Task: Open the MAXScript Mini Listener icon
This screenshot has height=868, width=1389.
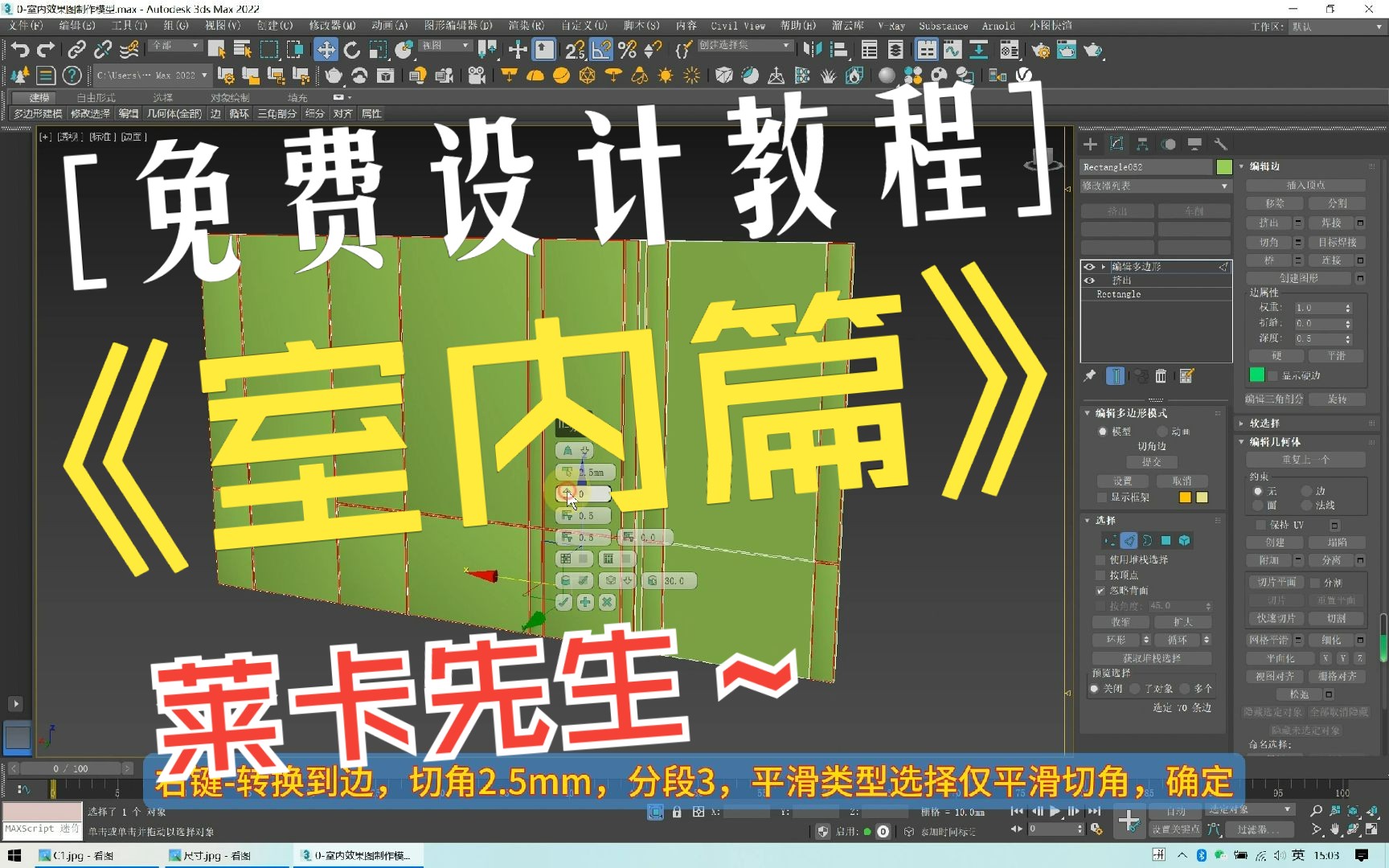Action: [42, 828]
